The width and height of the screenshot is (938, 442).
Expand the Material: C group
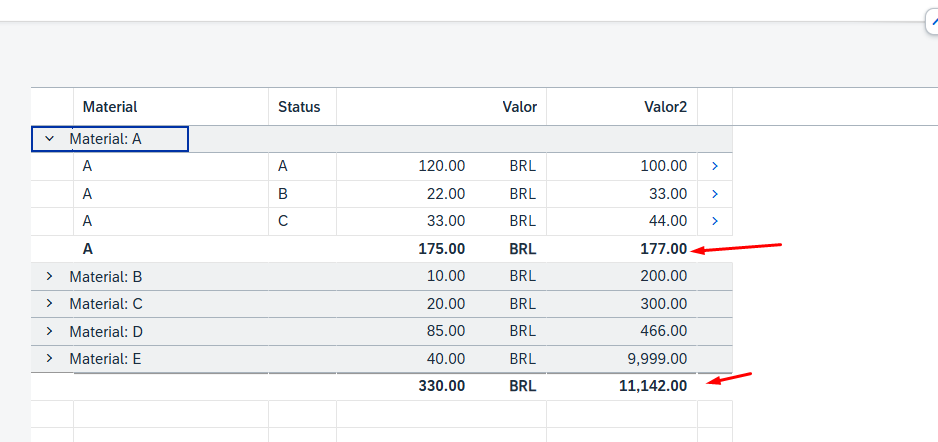coord(49,304)
